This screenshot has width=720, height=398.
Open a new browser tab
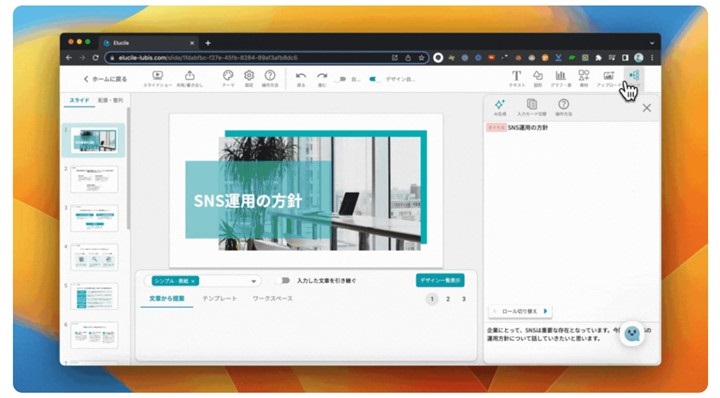[208, 43]
